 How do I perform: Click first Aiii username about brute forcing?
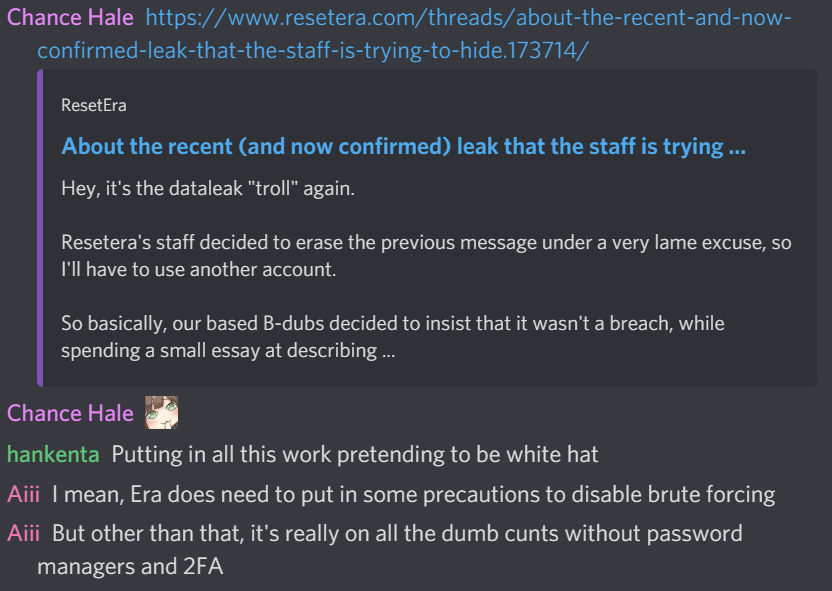(x=23, y=494)
